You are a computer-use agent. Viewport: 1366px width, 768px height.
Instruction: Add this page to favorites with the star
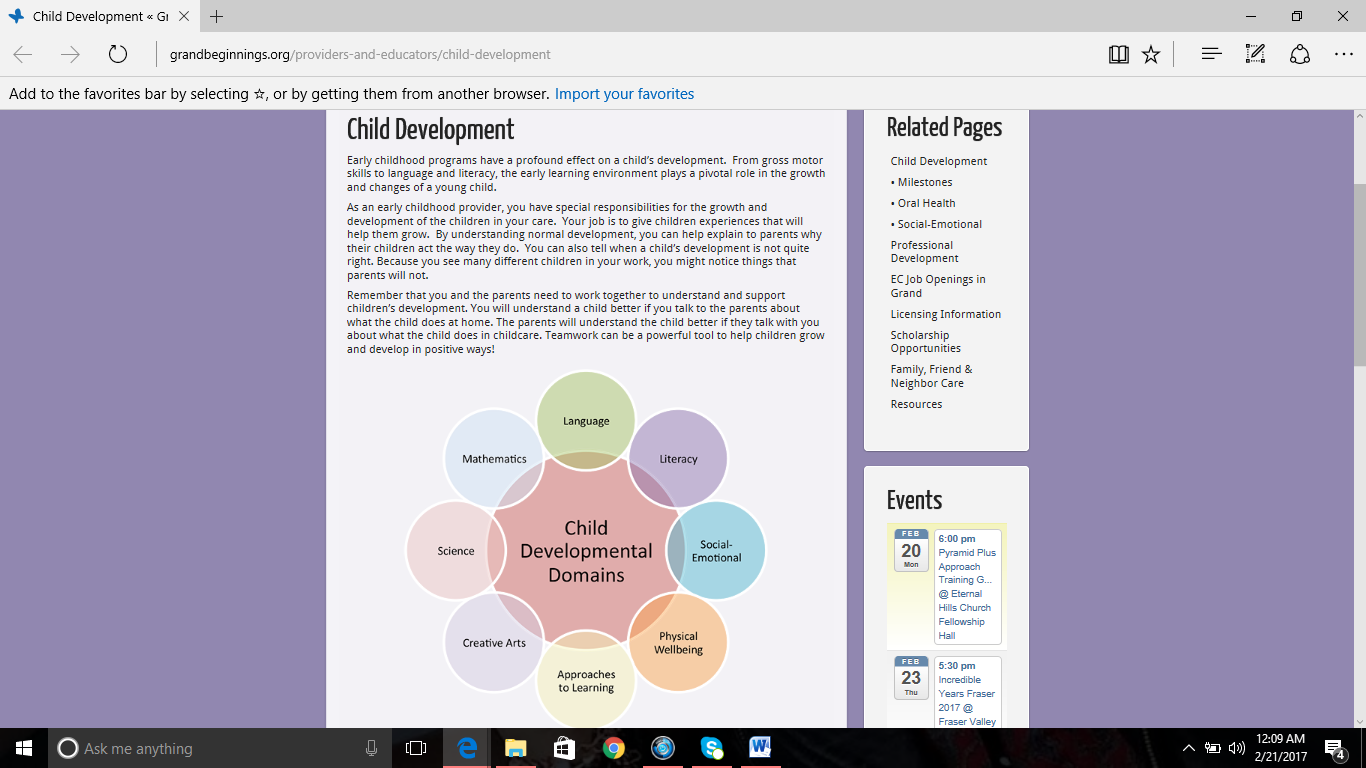(x=1150, y=54)
